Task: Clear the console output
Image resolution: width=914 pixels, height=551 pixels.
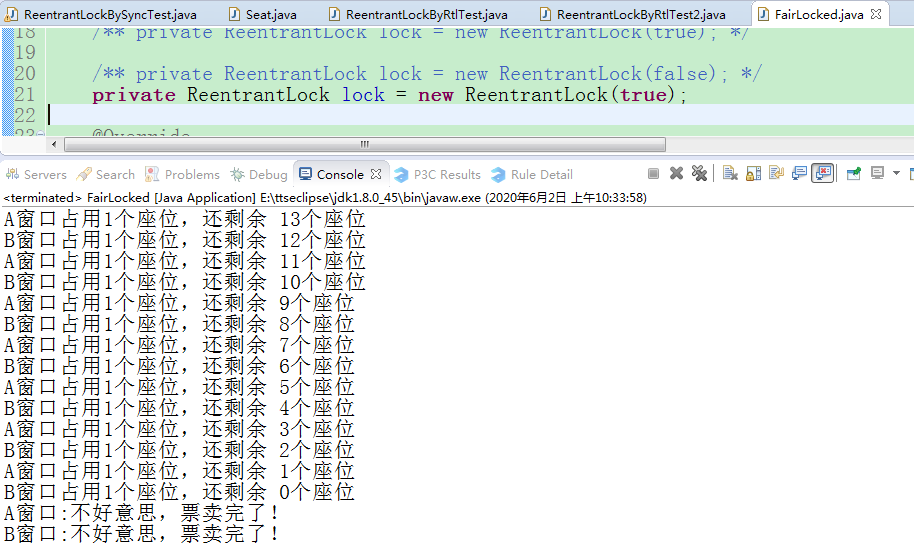Action: pos(730,174)
